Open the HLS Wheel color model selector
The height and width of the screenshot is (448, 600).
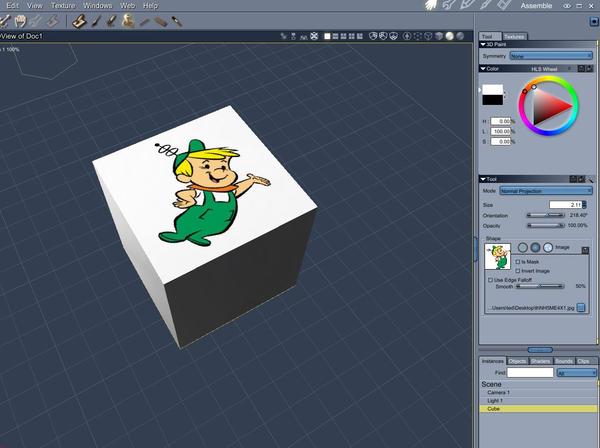click(x=550, y=69)
